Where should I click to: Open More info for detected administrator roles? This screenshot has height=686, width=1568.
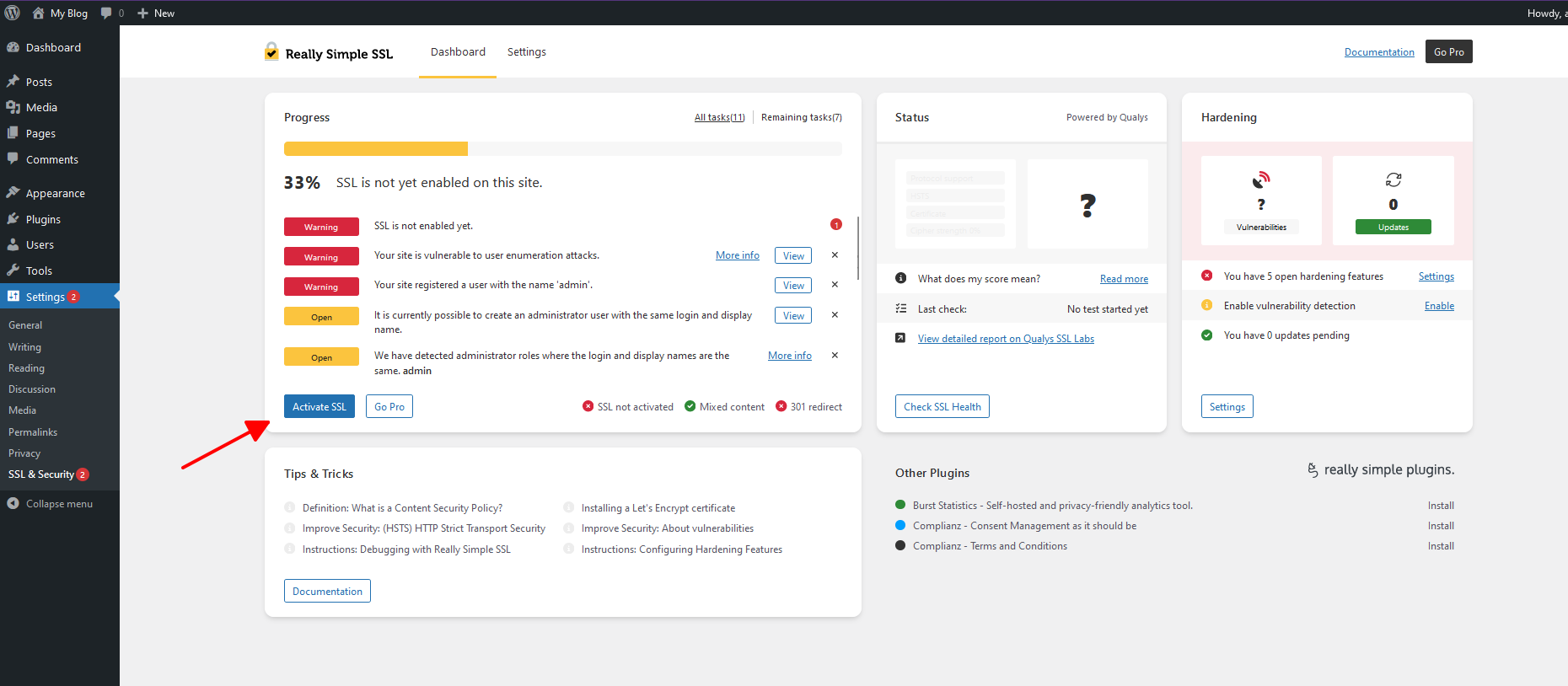point(790,356)
